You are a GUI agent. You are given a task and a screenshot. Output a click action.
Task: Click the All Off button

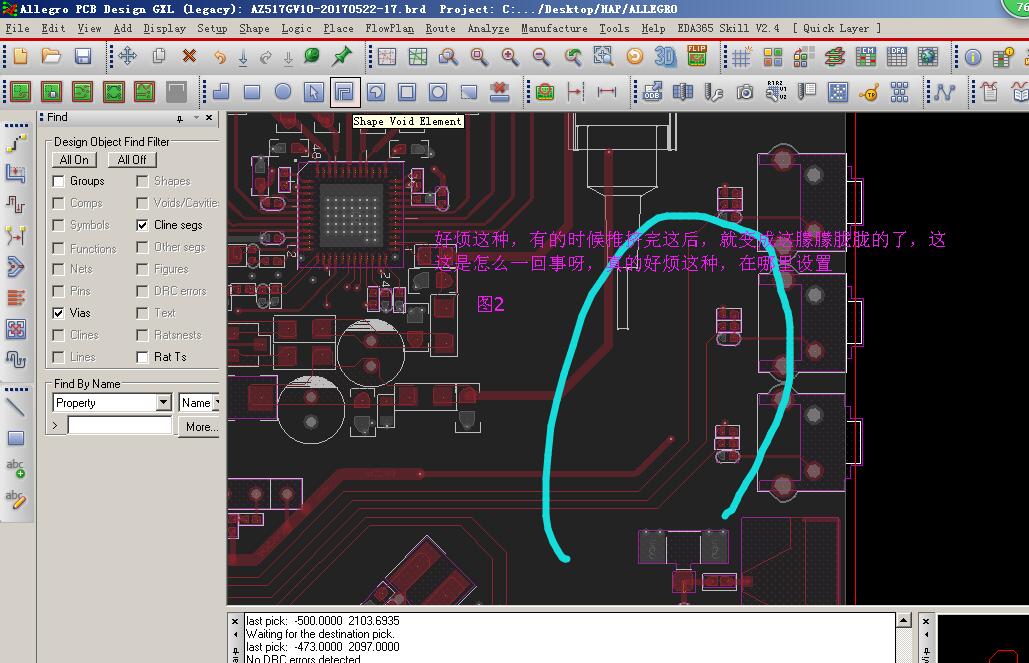132,160
